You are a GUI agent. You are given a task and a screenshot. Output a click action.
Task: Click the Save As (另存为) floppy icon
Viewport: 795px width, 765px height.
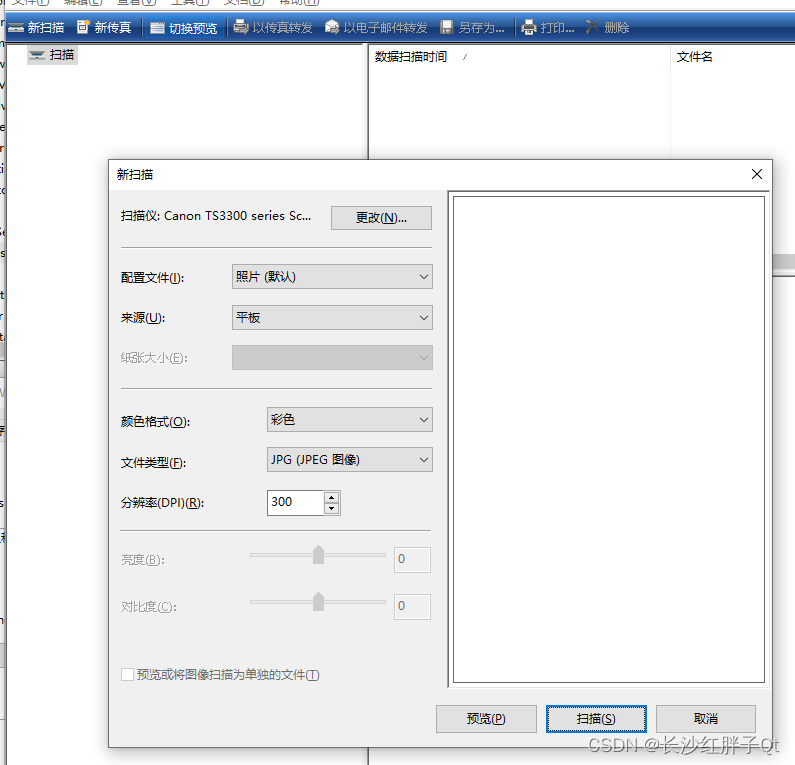tap(447, 27)
